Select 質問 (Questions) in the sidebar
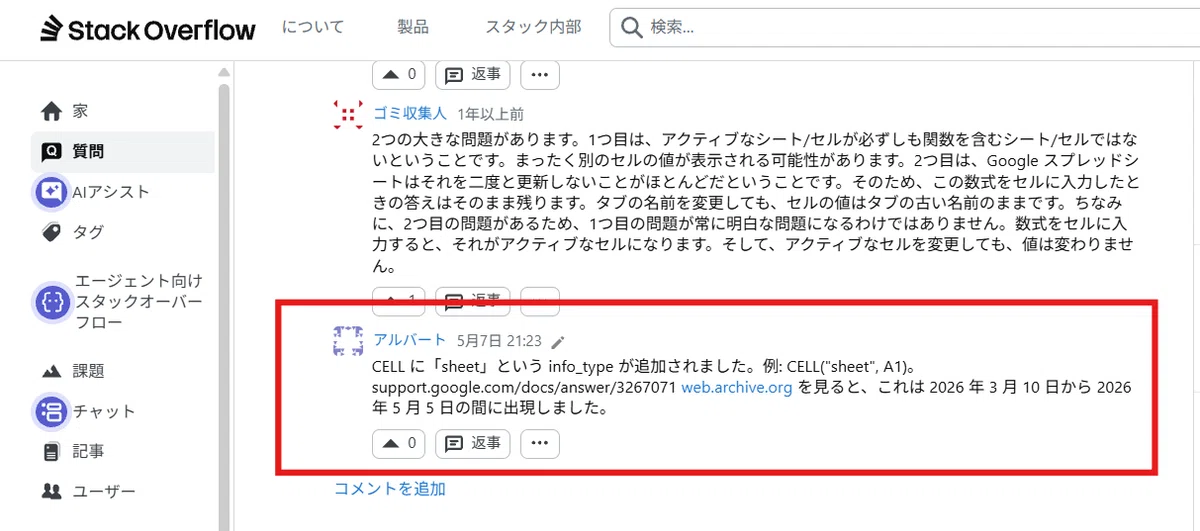 pyautogui.click(x=122, y=152)
